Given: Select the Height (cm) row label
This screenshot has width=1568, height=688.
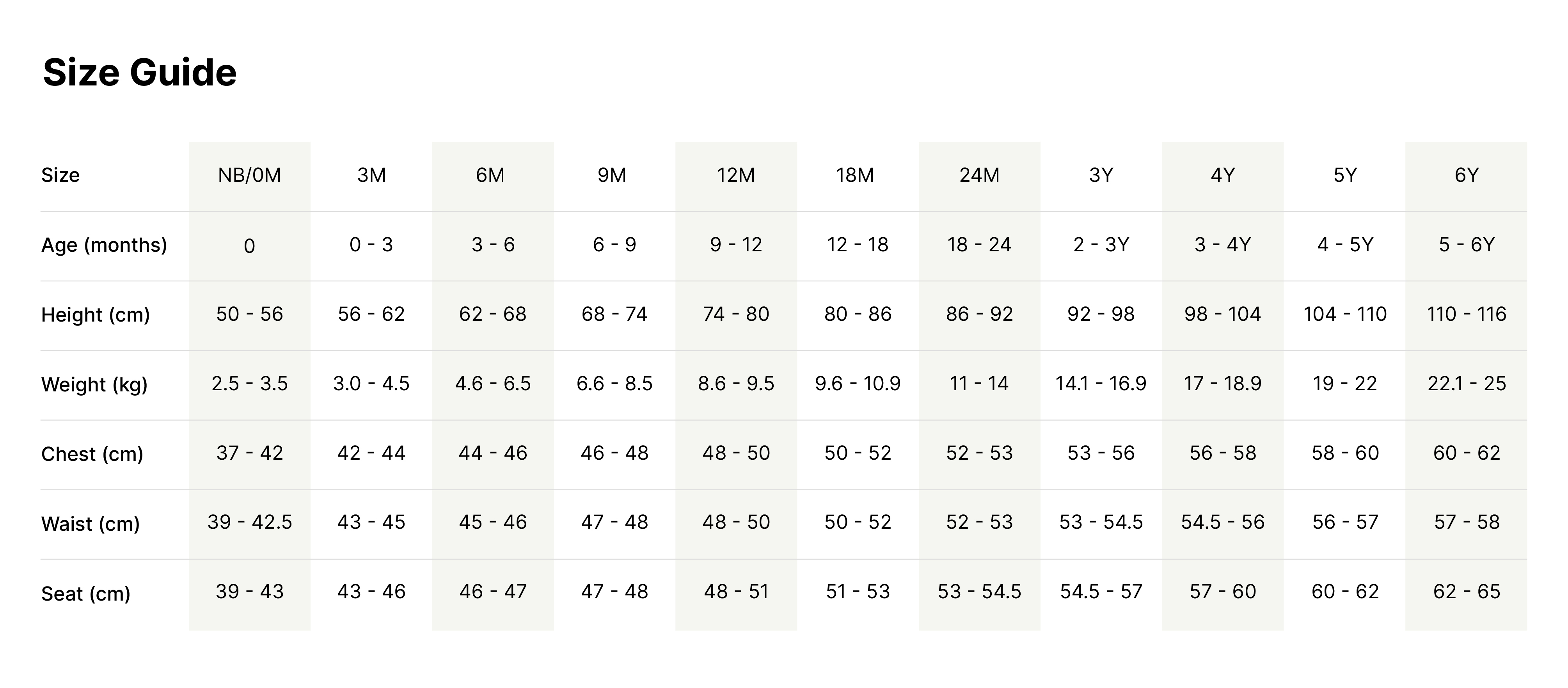Looking at the screenshot, I should click(x=95, y=315).
